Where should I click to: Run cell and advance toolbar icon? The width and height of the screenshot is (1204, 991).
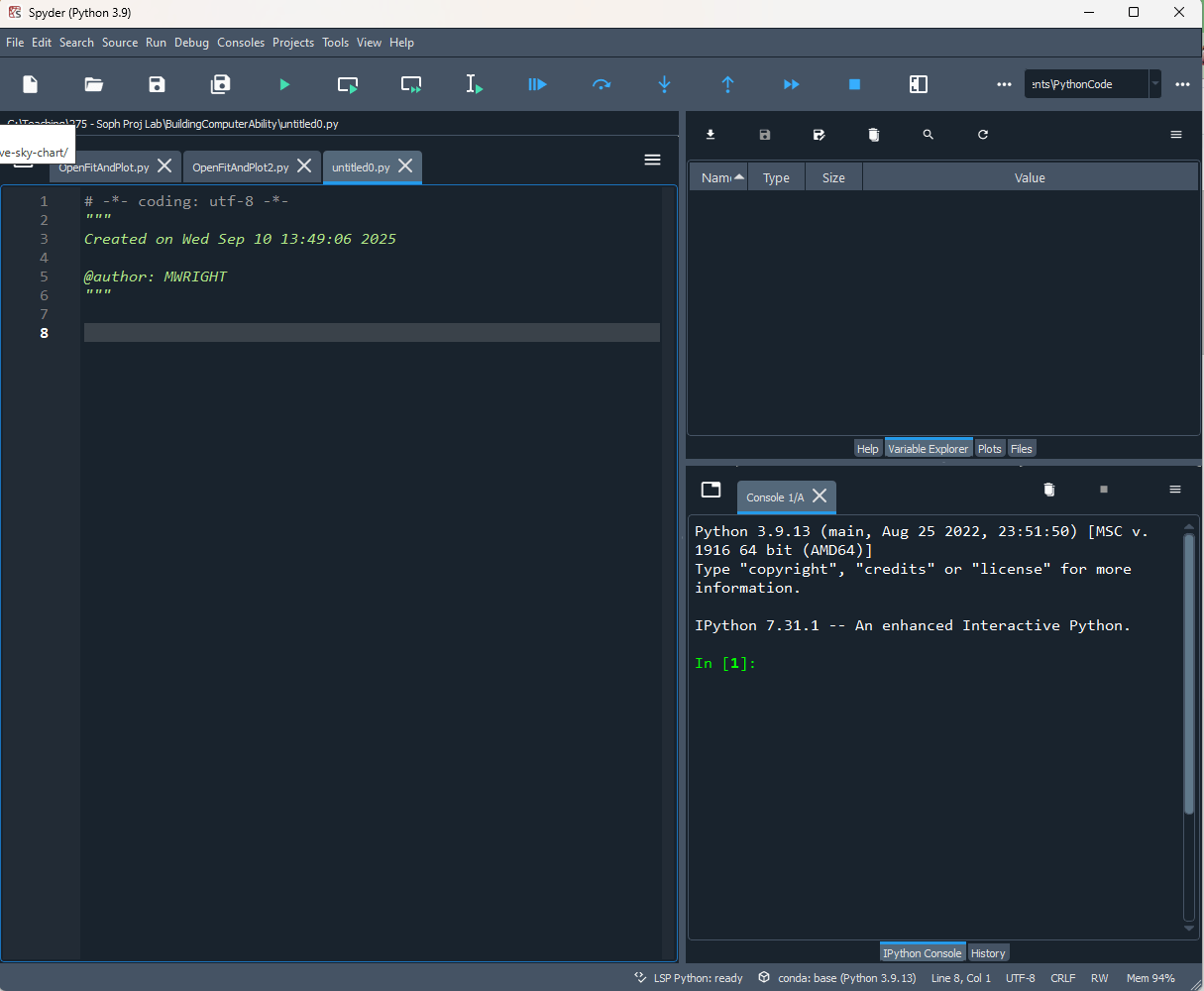coord(411,84)
